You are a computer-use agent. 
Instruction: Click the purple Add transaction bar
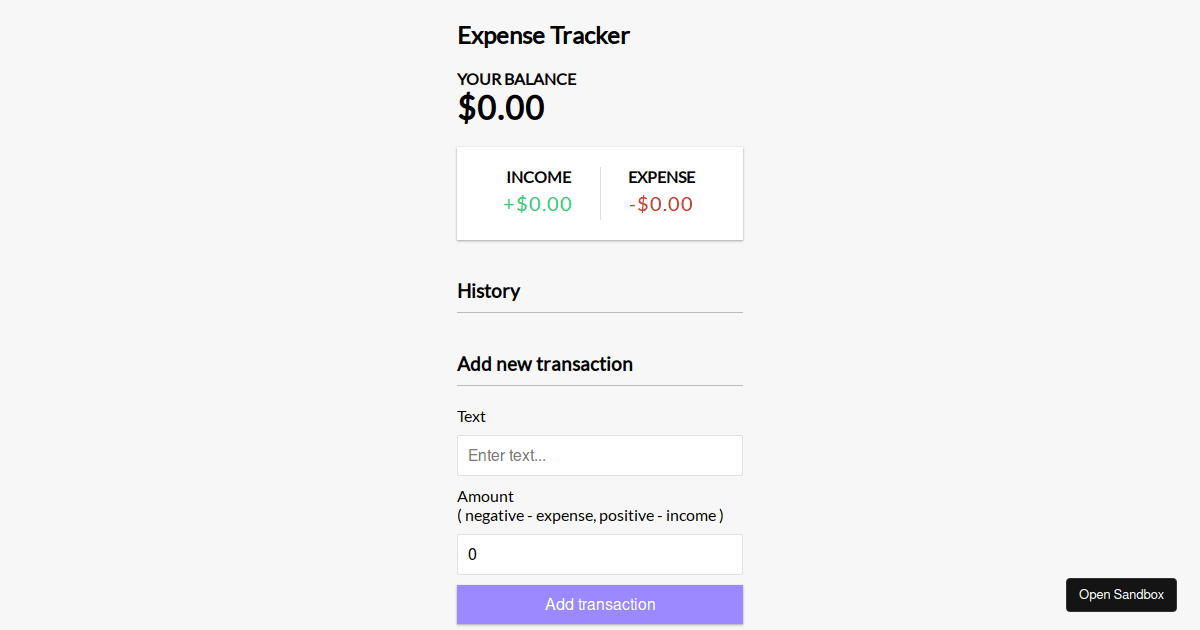pyautogui.click(x=599, y=604)
